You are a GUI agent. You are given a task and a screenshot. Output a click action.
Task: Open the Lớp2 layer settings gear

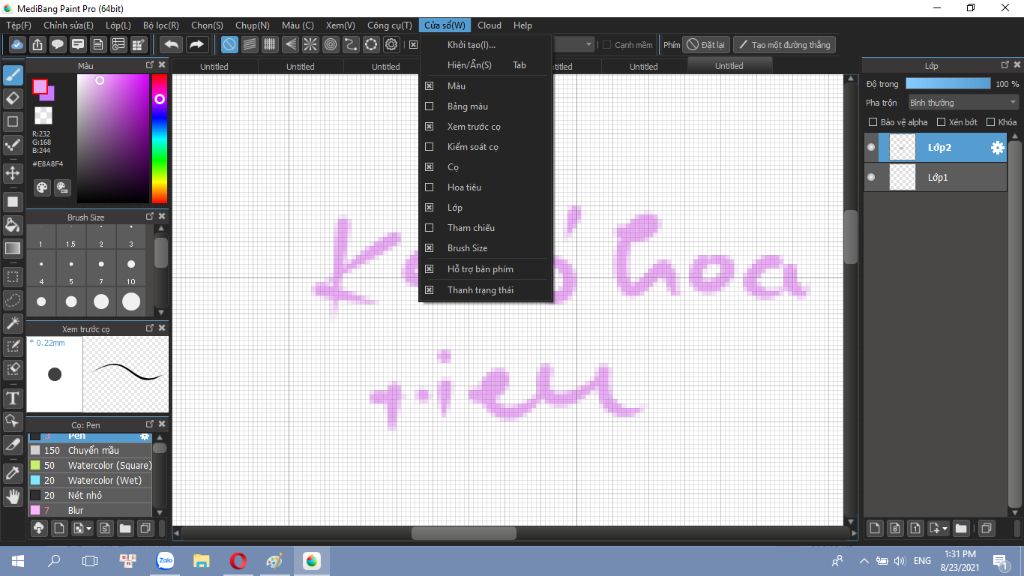click(x=997, y=148)
